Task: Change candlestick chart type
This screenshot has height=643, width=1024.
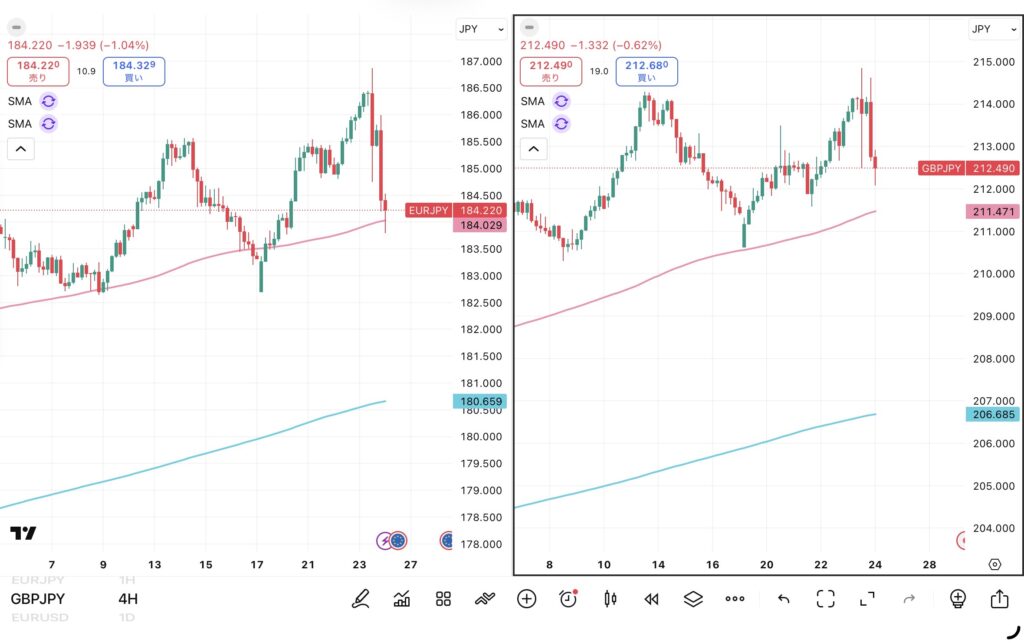Action: click(x=609, y=599)
